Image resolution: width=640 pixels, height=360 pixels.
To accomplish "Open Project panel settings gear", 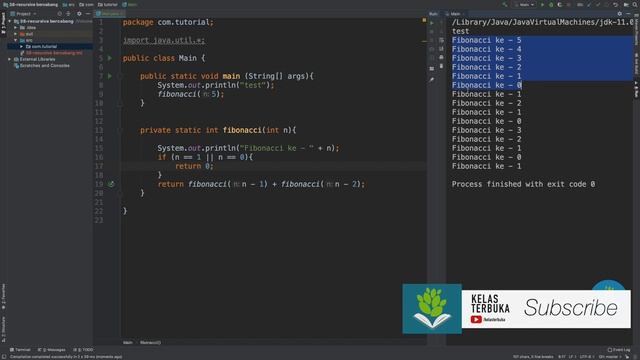I will tap(79, 13).
